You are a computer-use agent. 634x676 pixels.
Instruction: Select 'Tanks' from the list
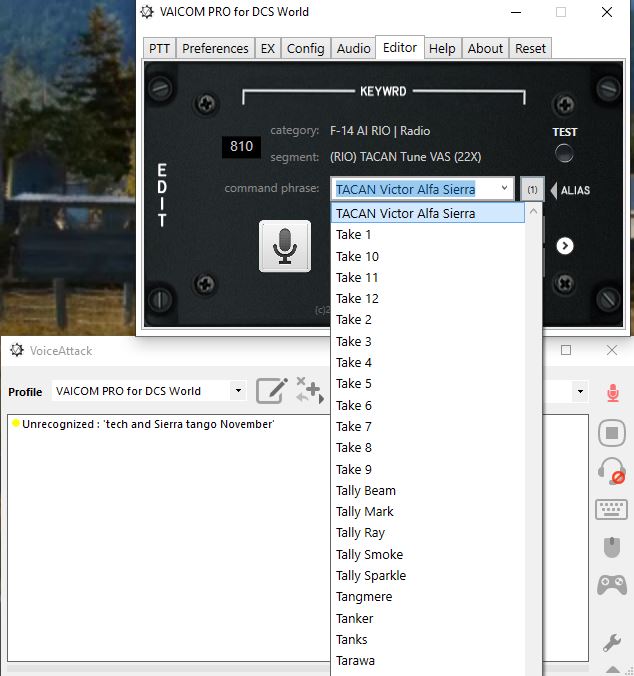point(428,639)
